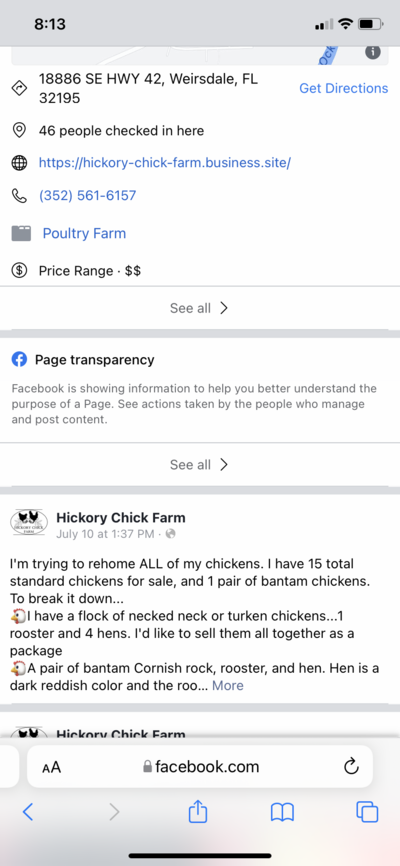The height and width of the screenshot is (866, 400).
Task: Show open tabs with the tabs icon
Action: pos(367,811)
